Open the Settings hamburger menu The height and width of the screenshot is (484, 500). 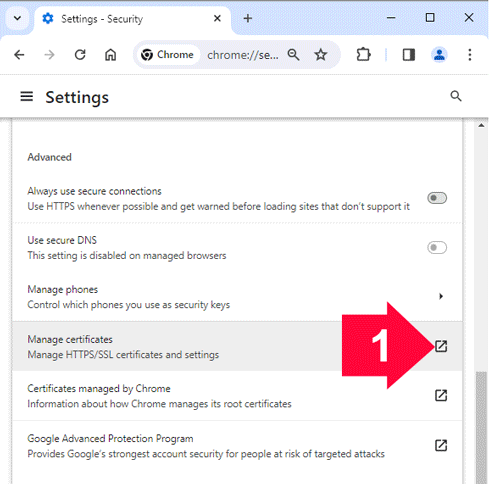point(27,97)
